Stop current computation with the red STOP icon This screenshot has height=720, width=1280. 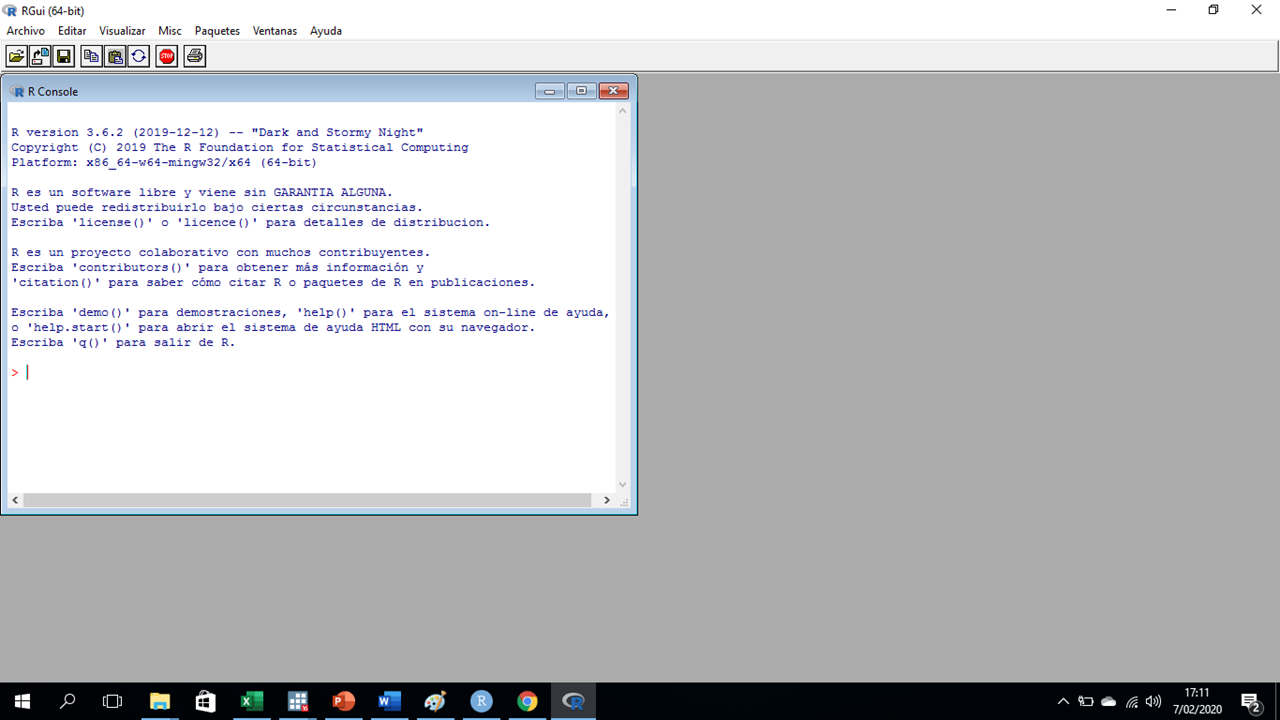click(x=167, y=57)
